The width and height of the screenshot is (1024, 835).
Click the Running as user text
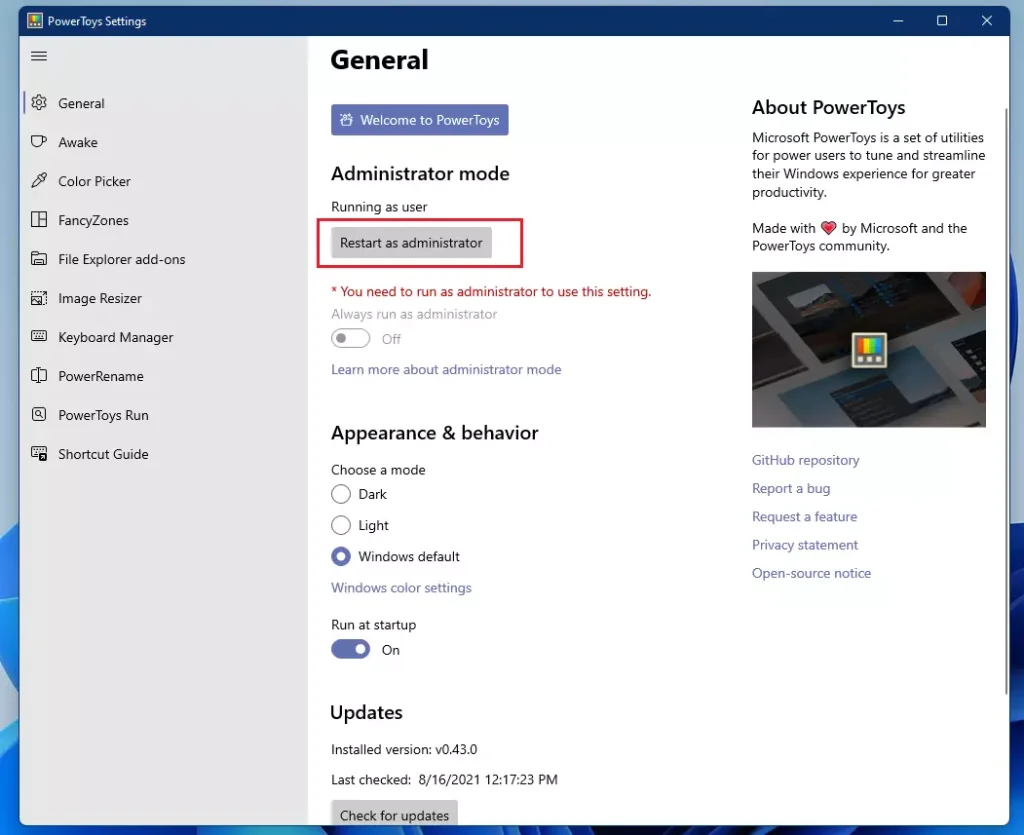point(379,207)
